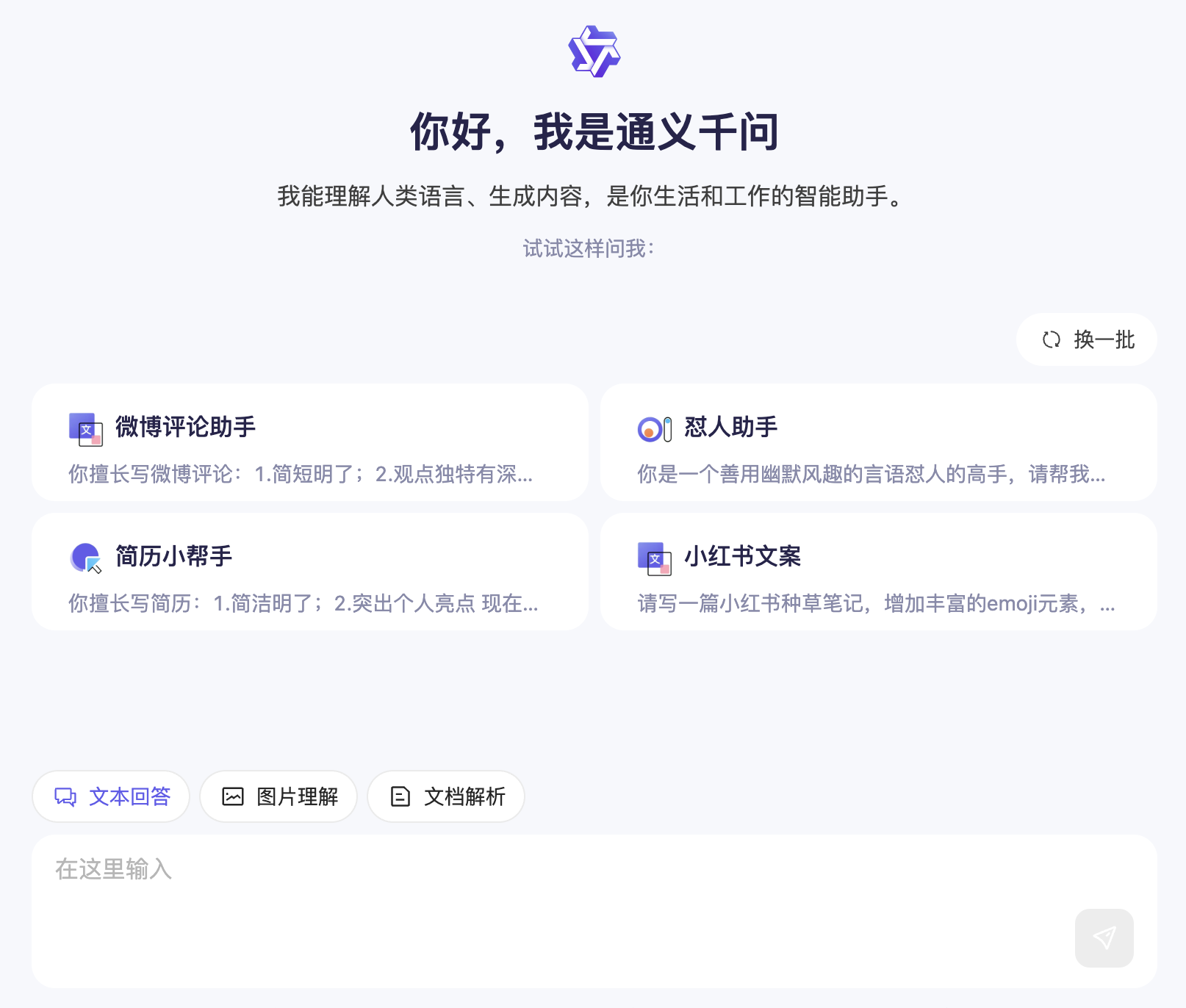Switch to 文档解析 mode

pyautogui.click(x=446, y=796)
